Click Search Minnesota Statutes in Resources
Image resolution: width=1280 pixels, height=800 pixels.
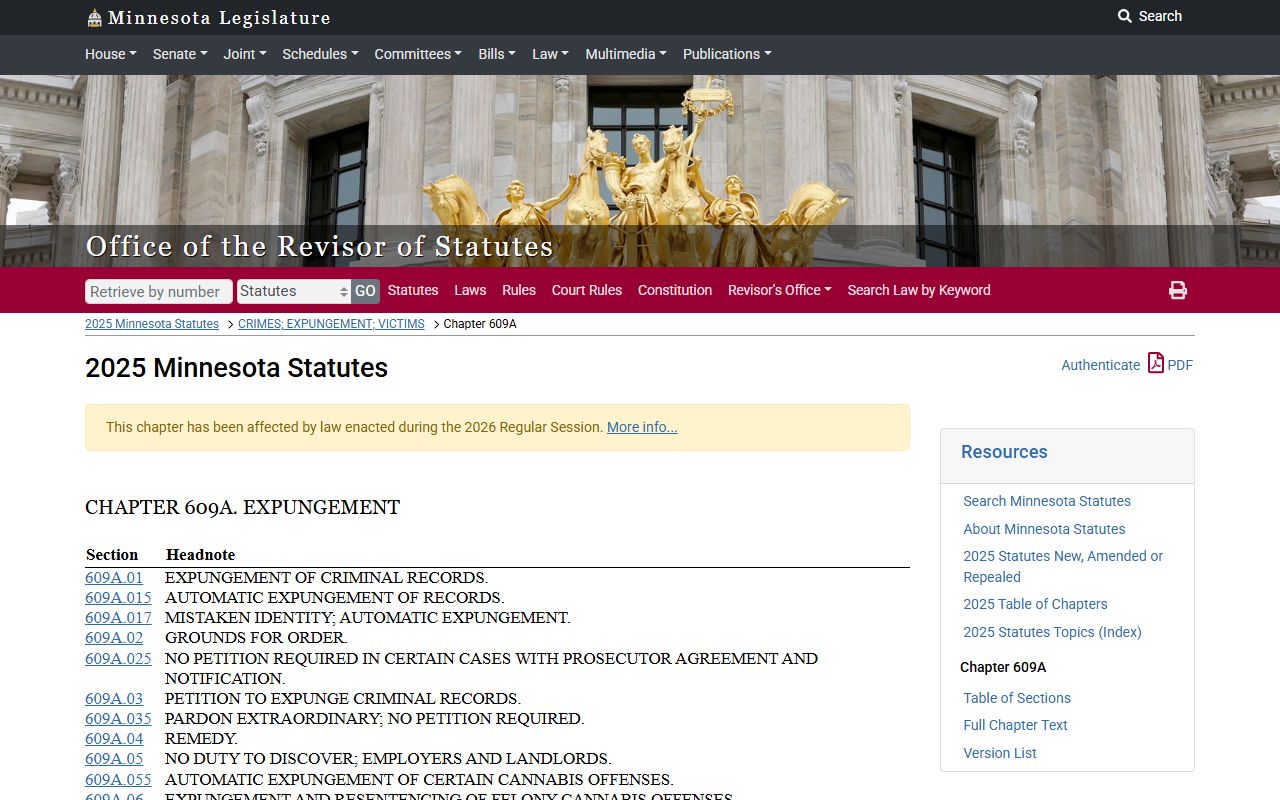(x=1047, y=501)
